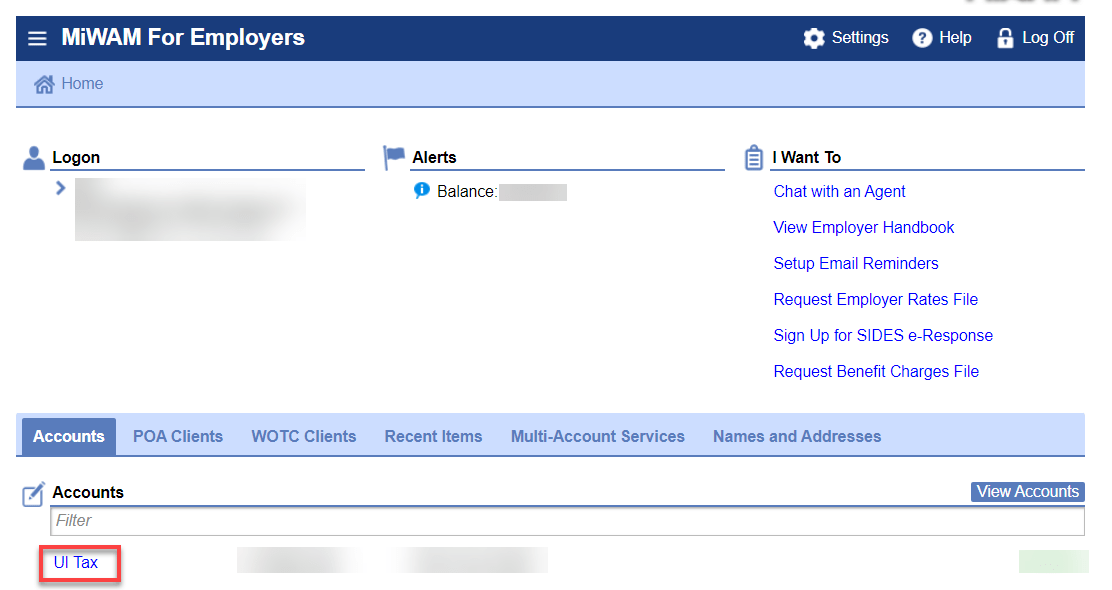Open the hamburger navigation menu
Viewport: 1112px width, 590px height.
tap(37, 38)
